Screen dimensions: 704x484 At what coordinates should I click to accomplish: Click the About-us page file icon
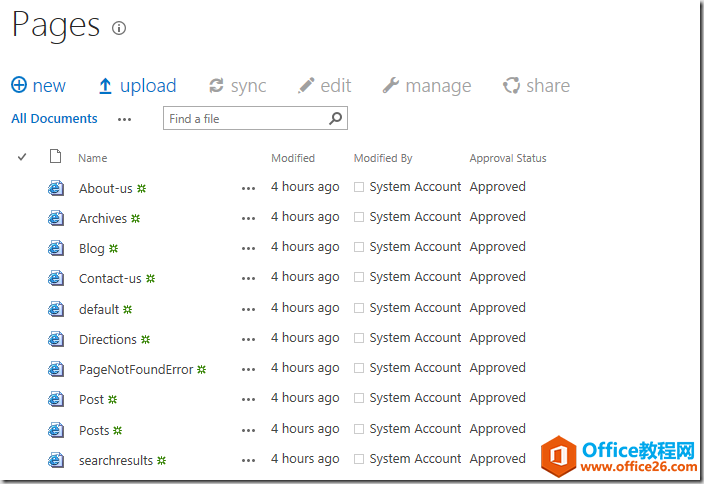pyautogui.click(x=57, y=188)
